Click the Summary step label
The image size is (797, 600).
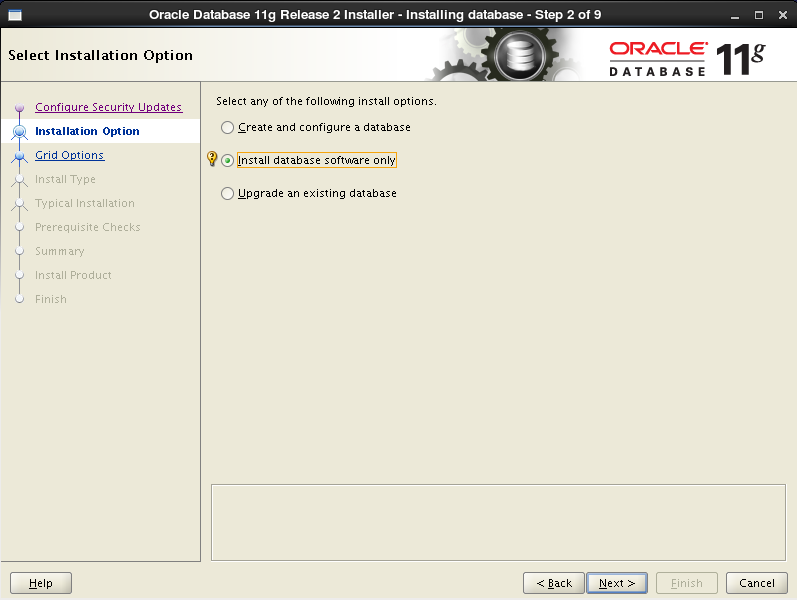tap(59, 251)
